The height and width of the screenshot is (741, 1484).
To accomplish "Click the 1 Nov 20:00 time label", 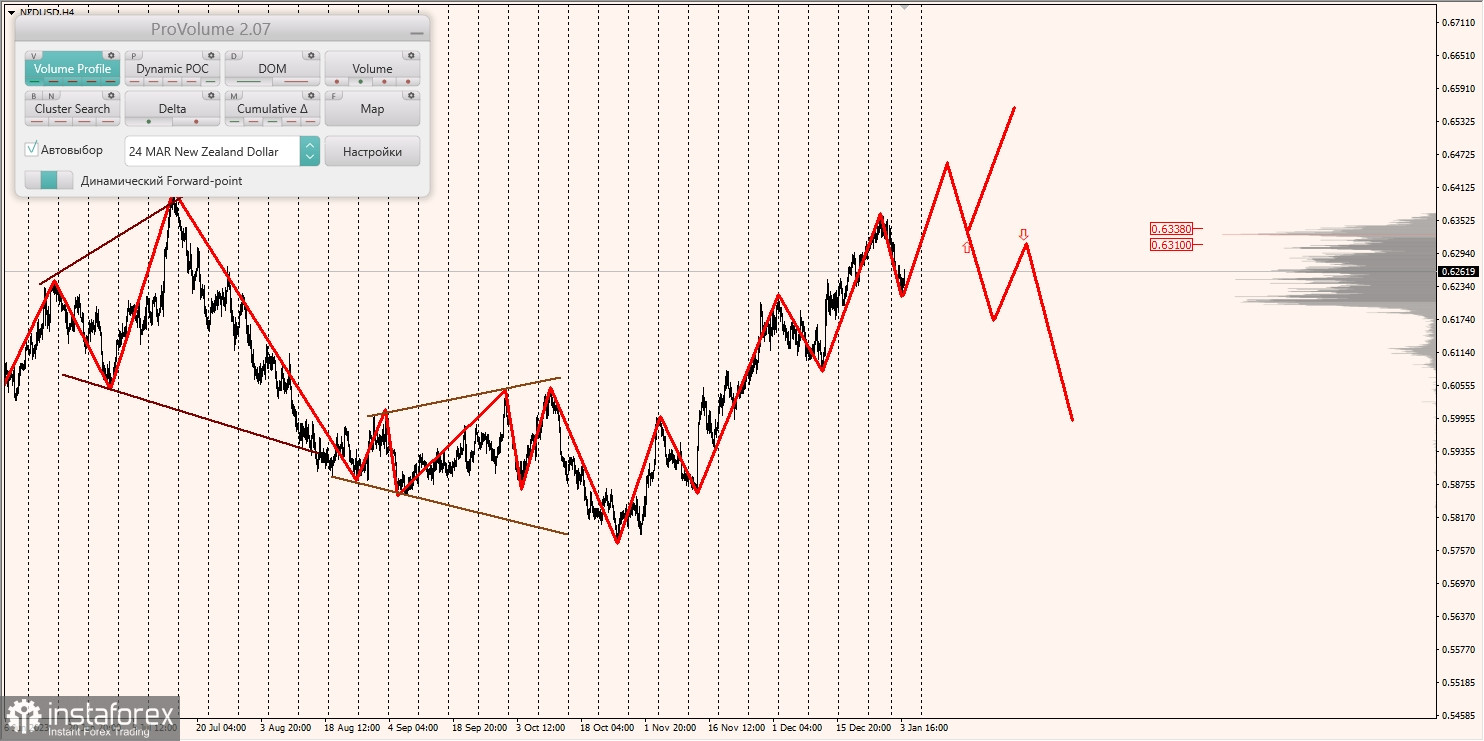I will 670,728.
